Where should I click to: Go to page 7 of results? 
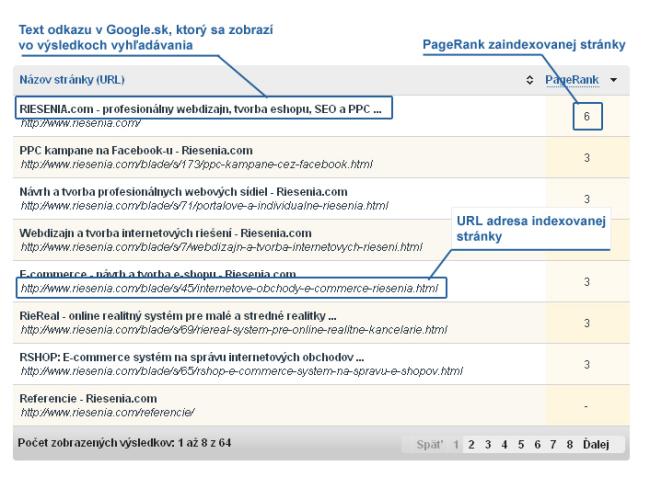coord(553,445)
